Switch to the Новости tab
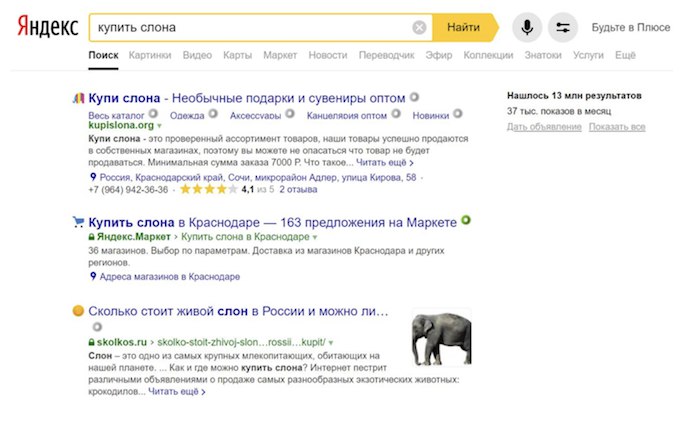The width and height of the screenshot is (700, 424). [x=328, y=55]
